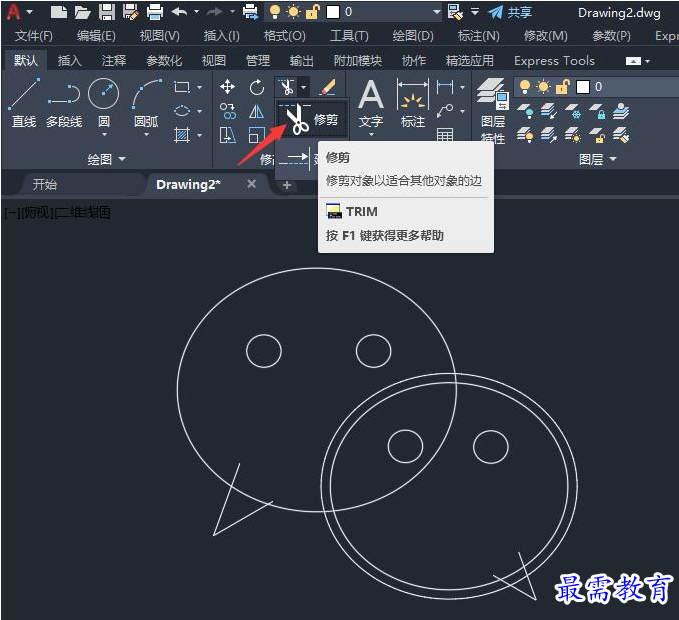
Task: Click the Save As disk-with-pencil icon
Action: 130,12
